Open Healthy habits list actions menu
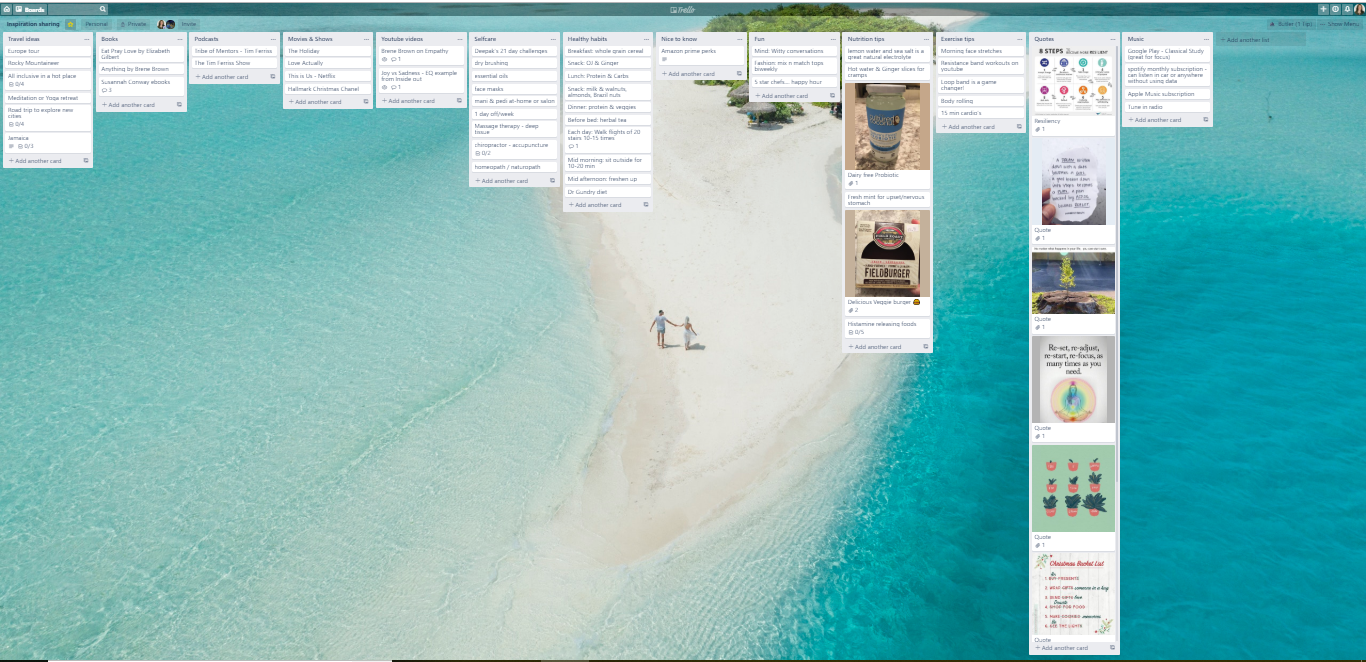 647,39
